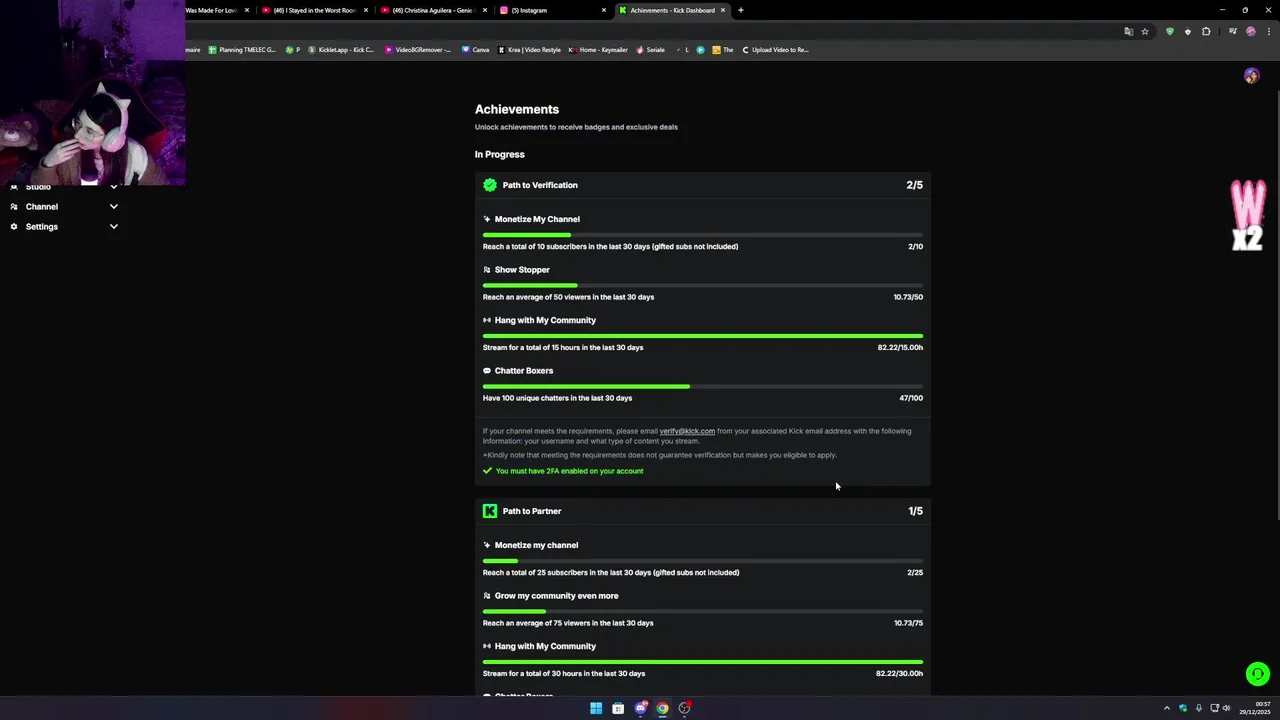
Task: Click the 82.22/30.00h streaming hours value
Action: coord(900,674)
